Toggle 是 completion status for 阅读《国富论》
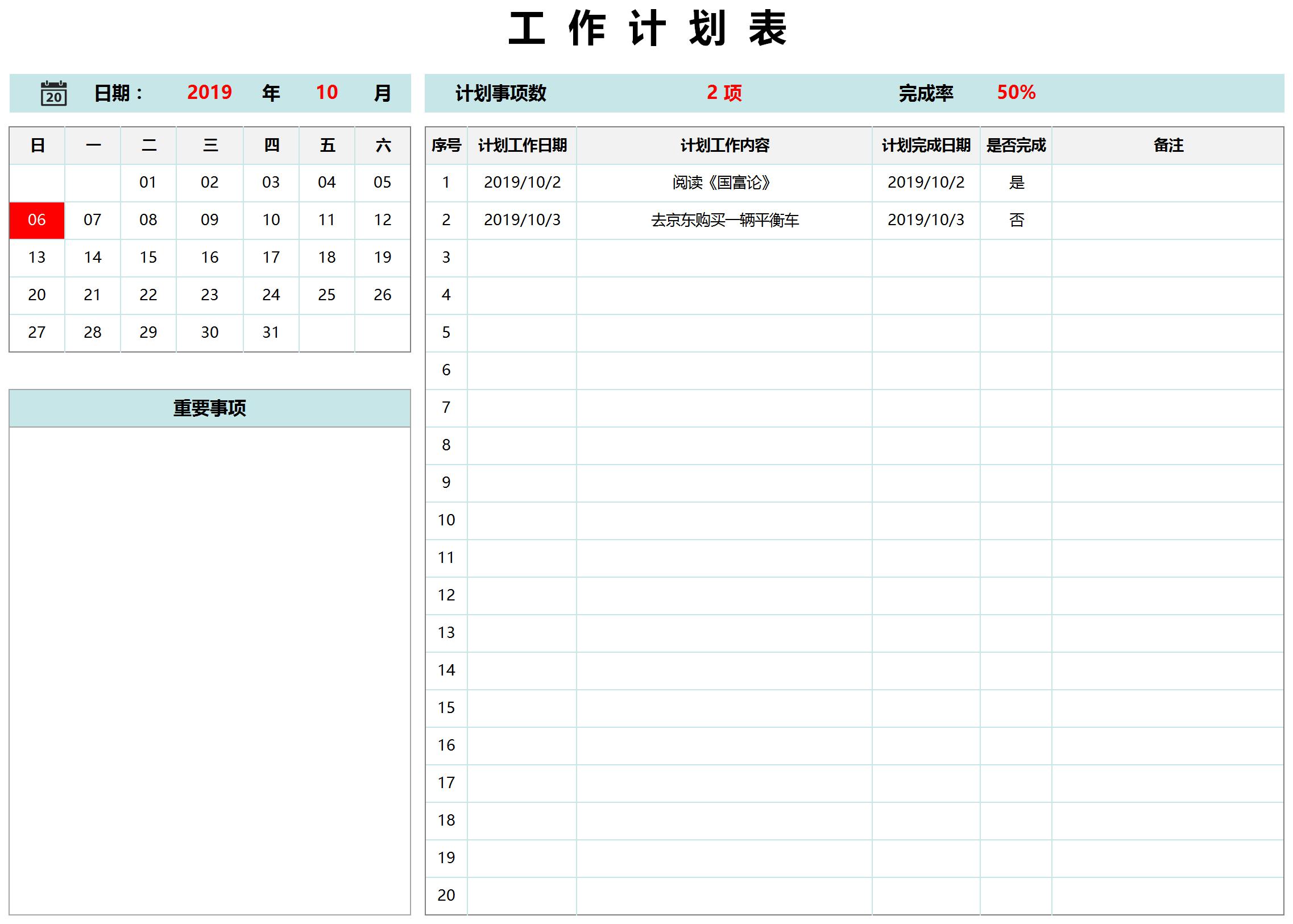This screenshot has width=1293, height=924. [x=1017, y=183]
